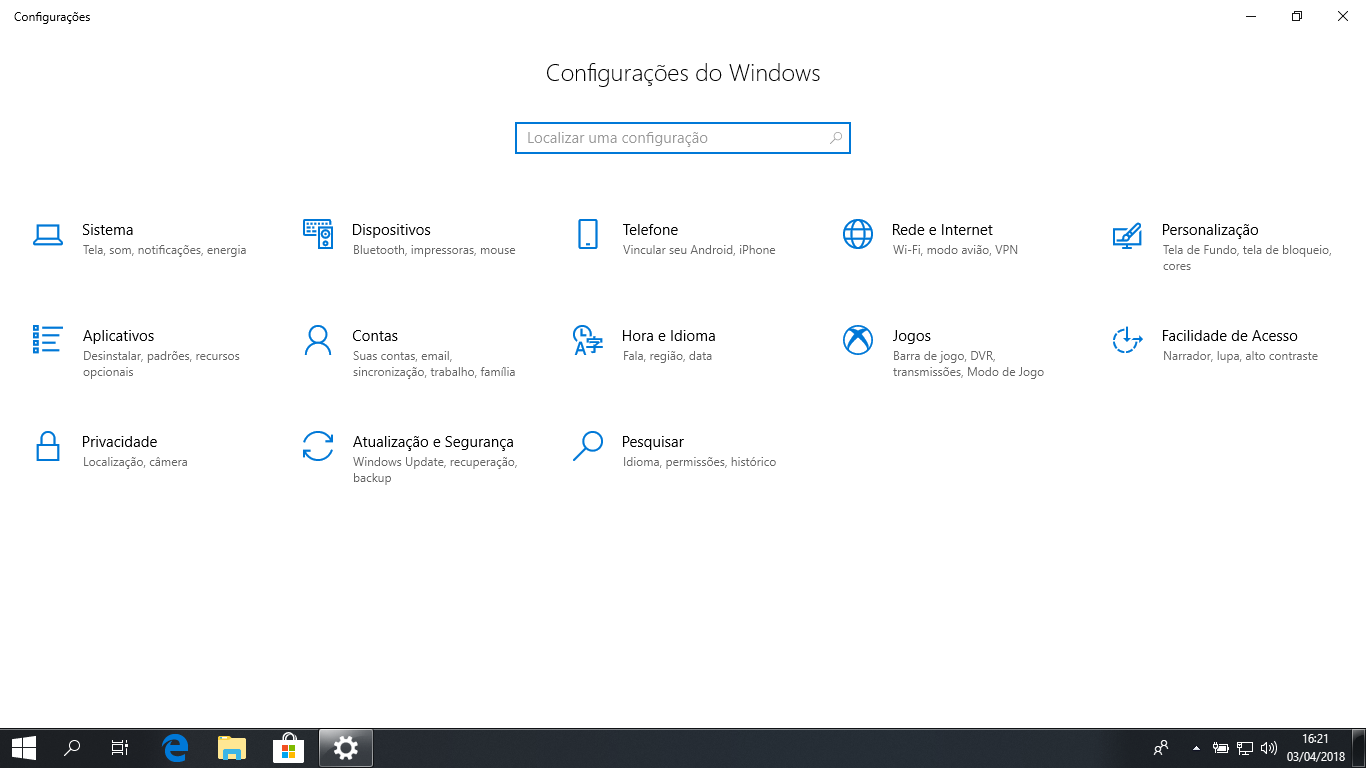Click the Privacidade category title
The image size is (1366, 768).
(x=119, y=442)
